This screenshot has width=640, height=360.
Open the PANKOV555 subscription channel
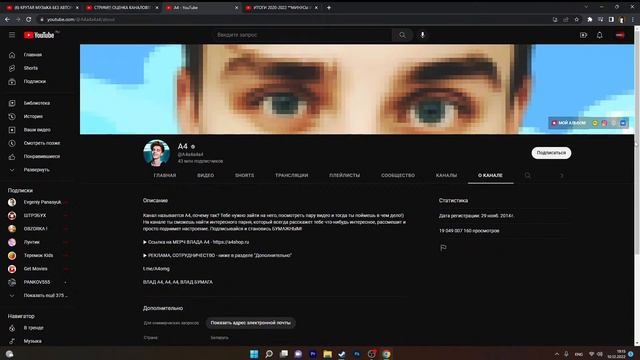click(x=38, y=282)
